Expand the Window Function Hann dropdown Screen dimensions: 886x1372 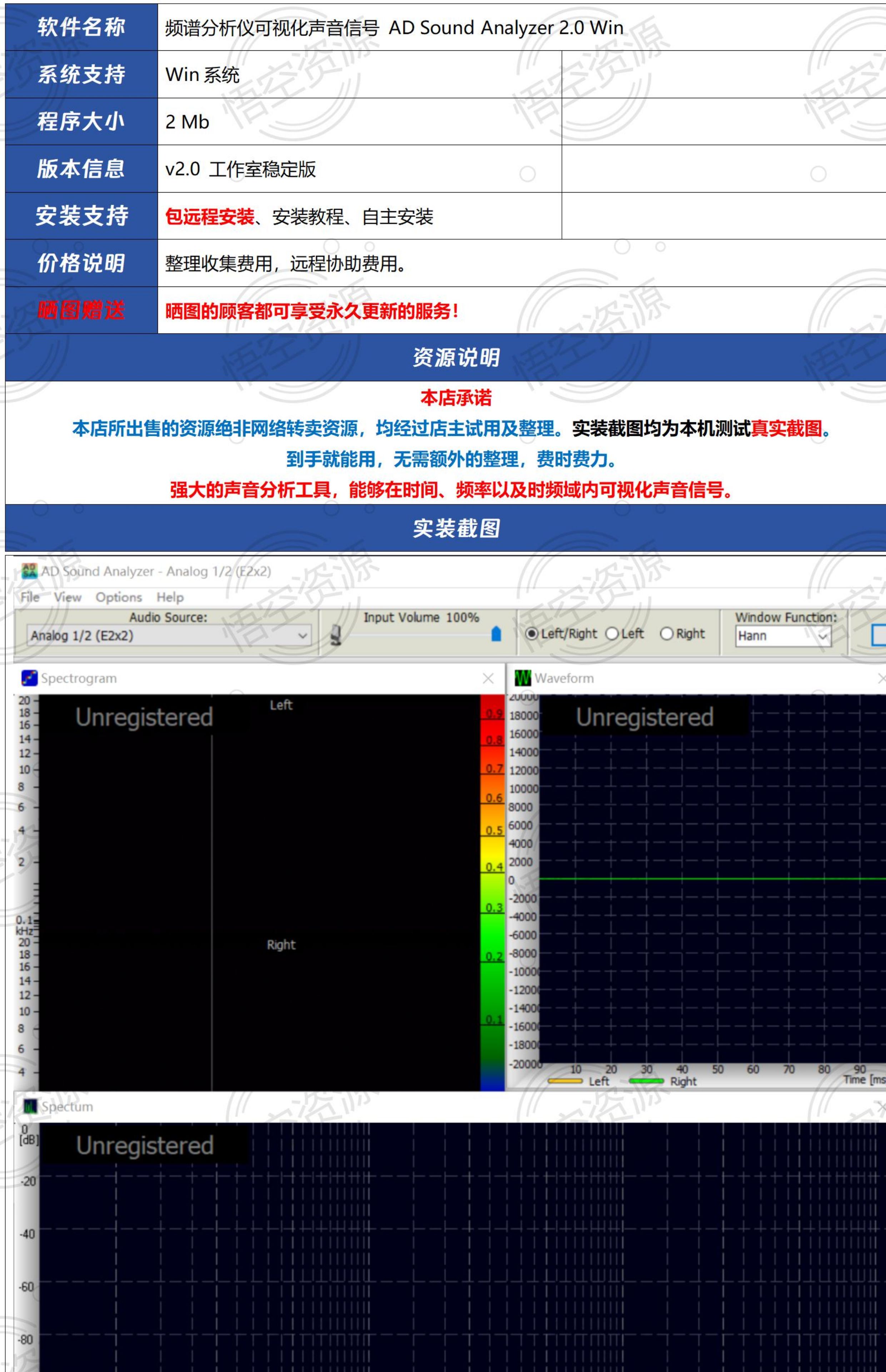(x=823, y=636)
